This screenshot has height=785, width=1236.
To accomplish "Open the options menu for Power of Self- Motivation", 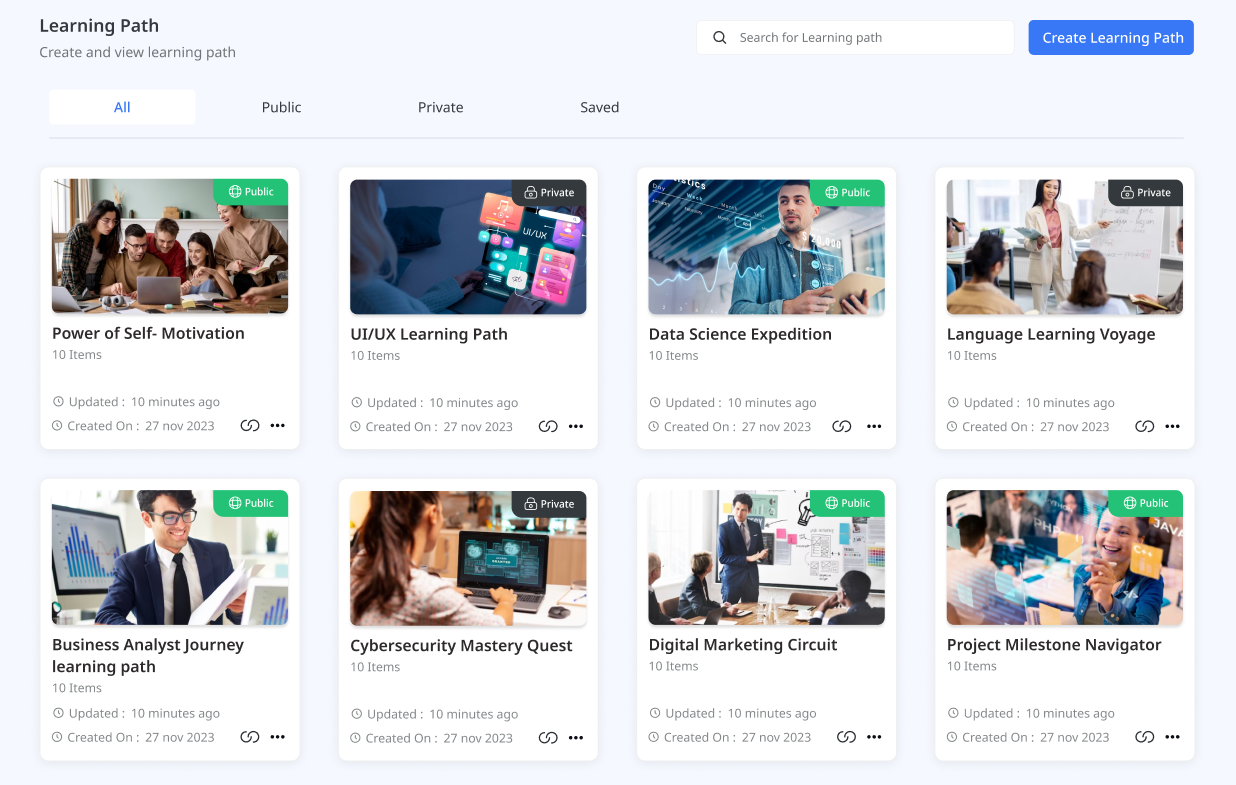I will coord(278,426).
